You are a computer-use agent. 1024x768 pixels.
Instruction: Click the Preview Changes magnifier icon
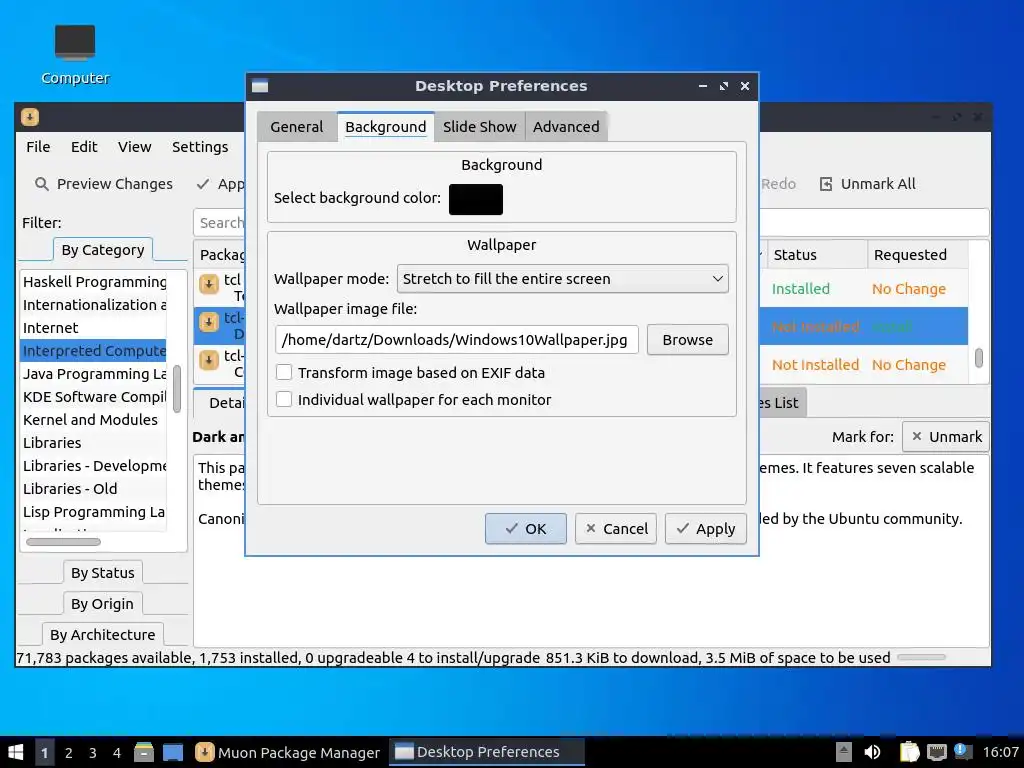tap(41, 184)
